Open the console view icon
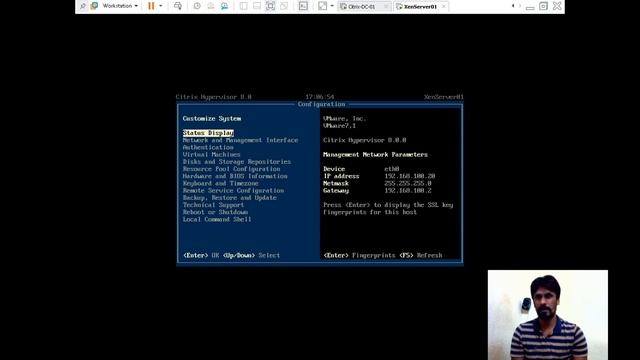Screen dimensions: 640x360 click(x=303, y=6)
